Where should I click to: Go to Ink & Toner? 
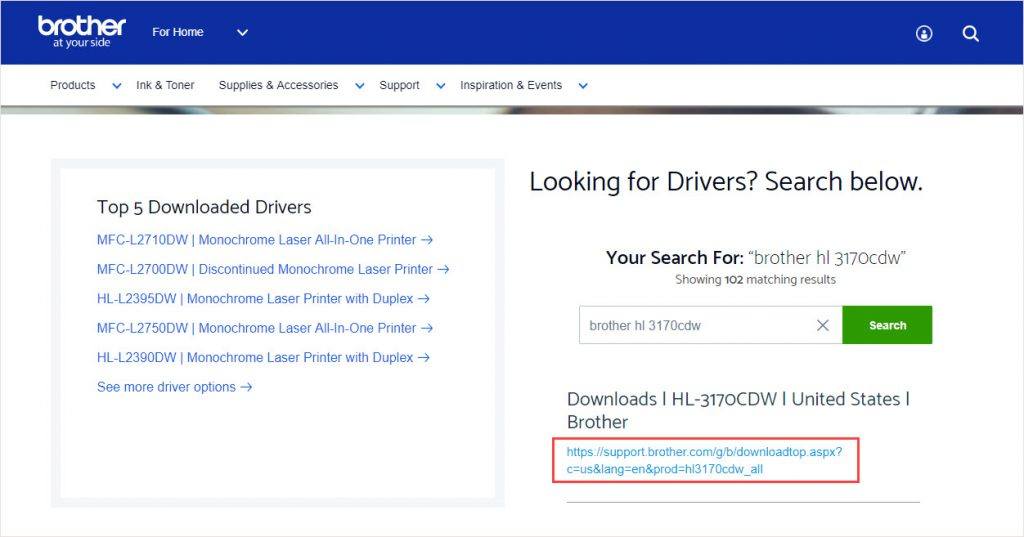click(x=165, y=85)
